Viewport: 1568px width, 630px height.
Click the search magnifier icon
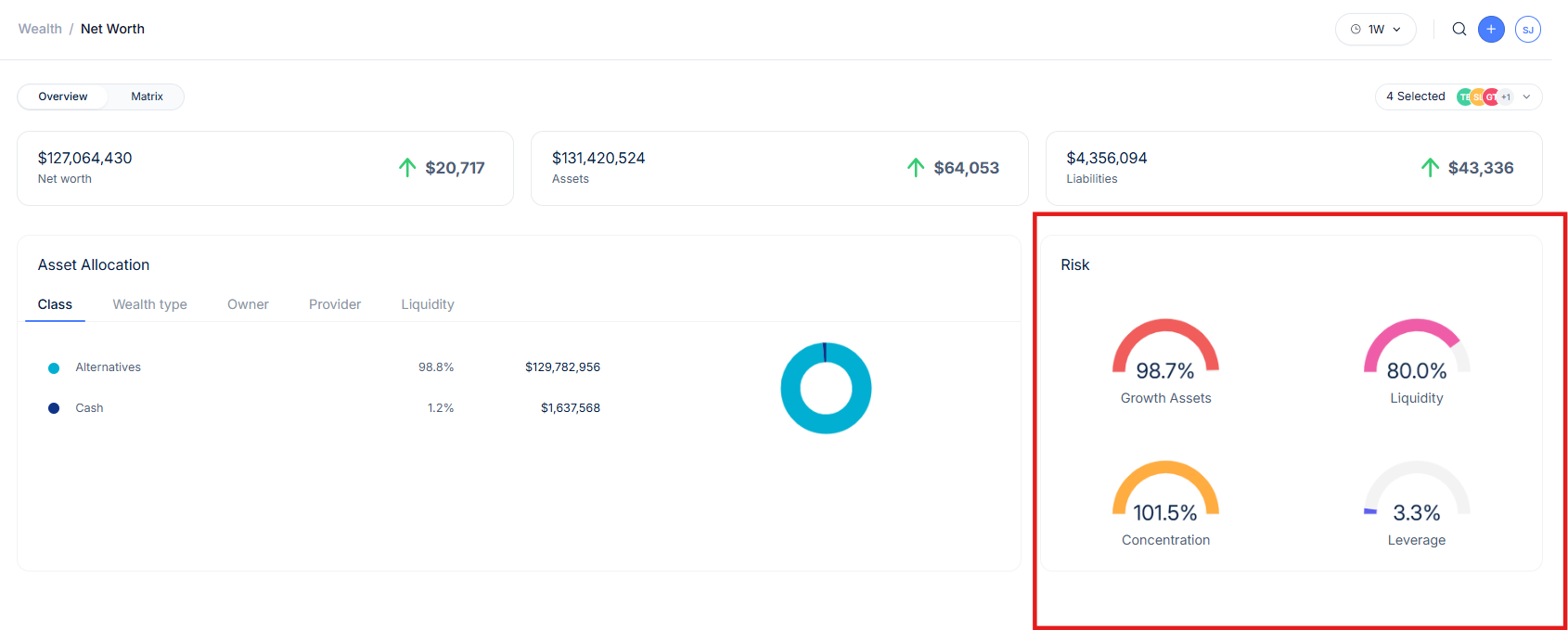(x=1459, y=29)
